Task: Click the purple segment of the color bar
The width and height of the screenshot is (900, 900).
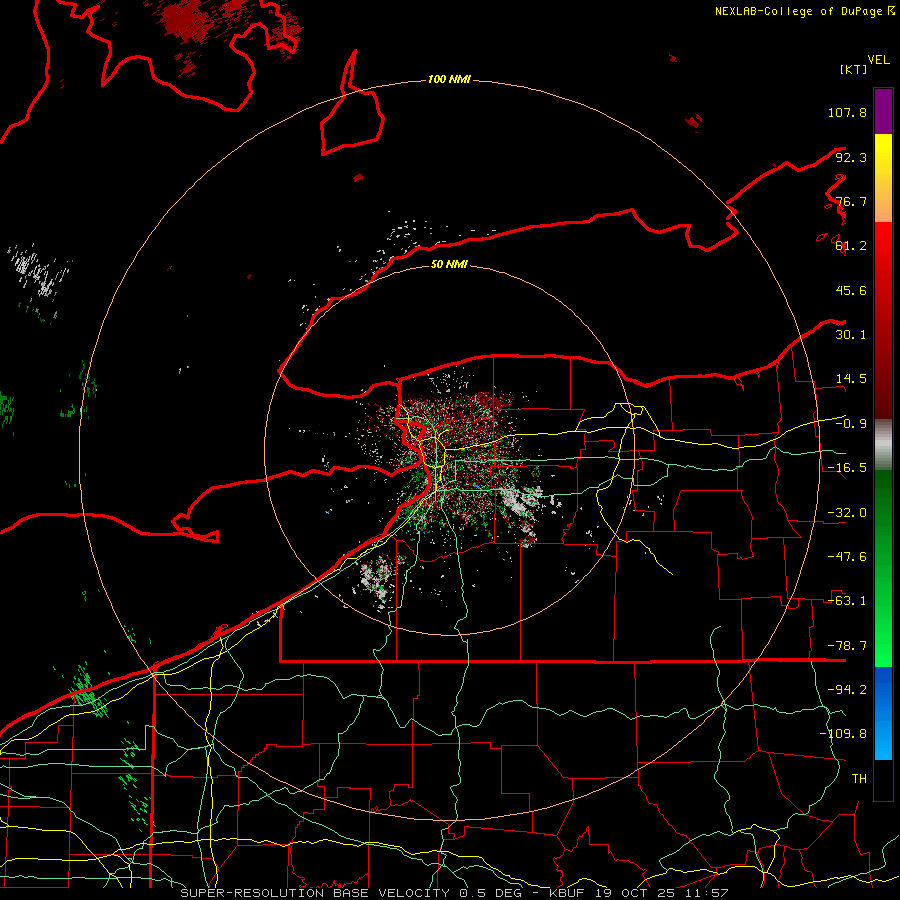Action: [x=883, y=111]
